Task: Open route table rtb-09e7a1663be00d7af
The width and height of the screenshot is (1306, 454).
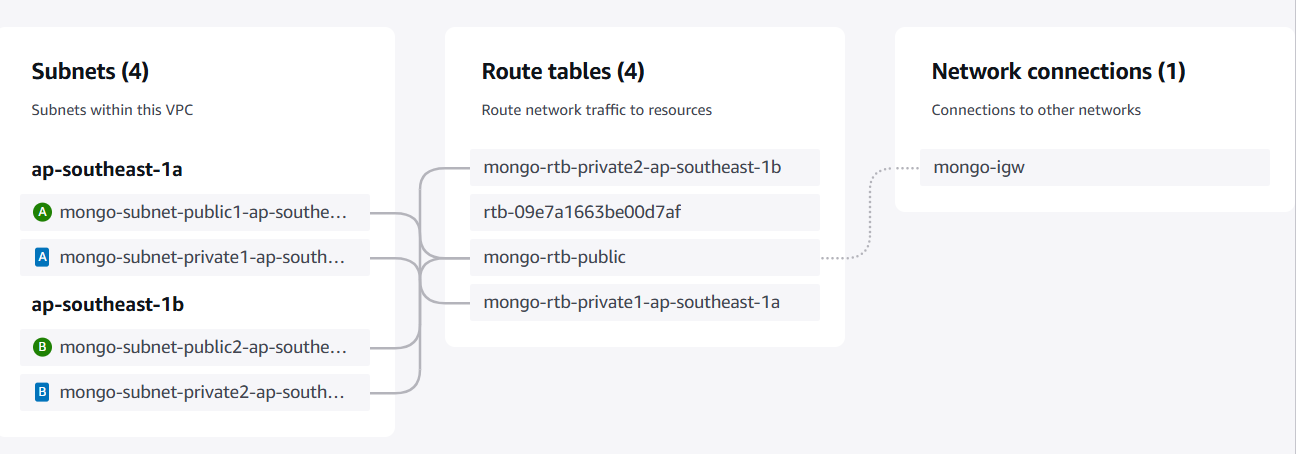Action: pyautogui.click(x=645, y=212)
